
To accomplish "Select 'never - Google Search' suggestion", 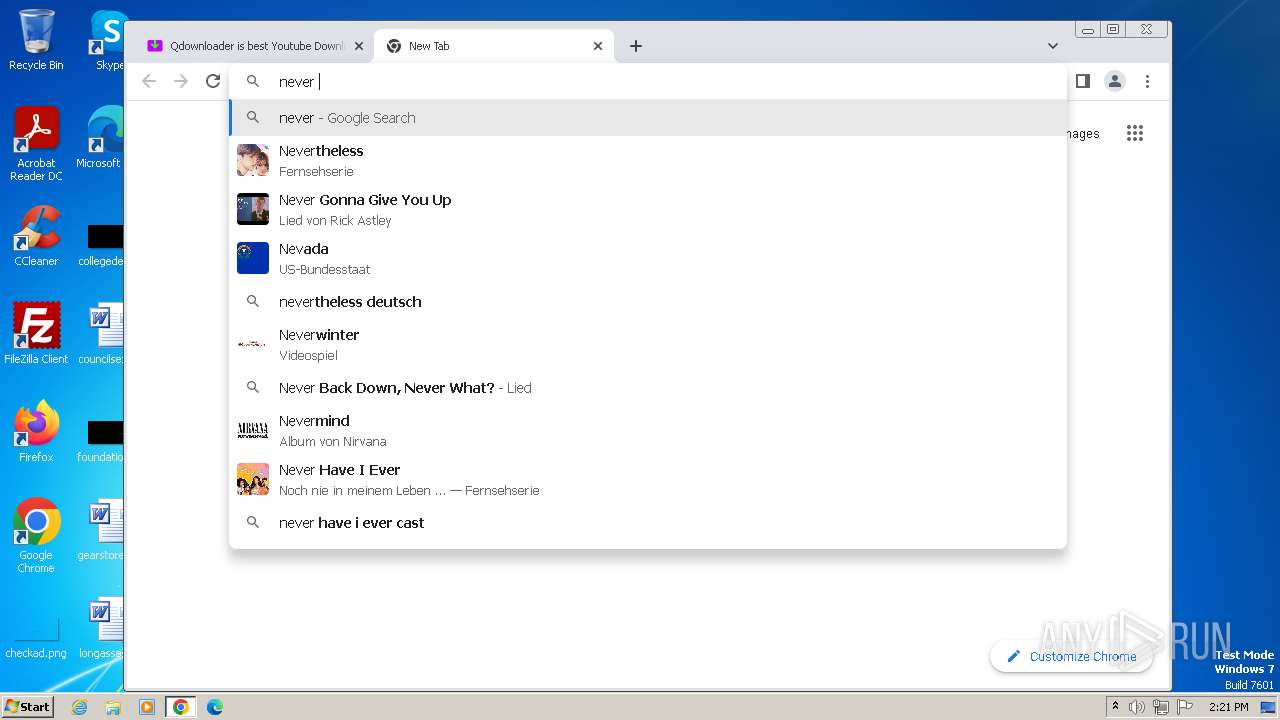I will (648, 118).
